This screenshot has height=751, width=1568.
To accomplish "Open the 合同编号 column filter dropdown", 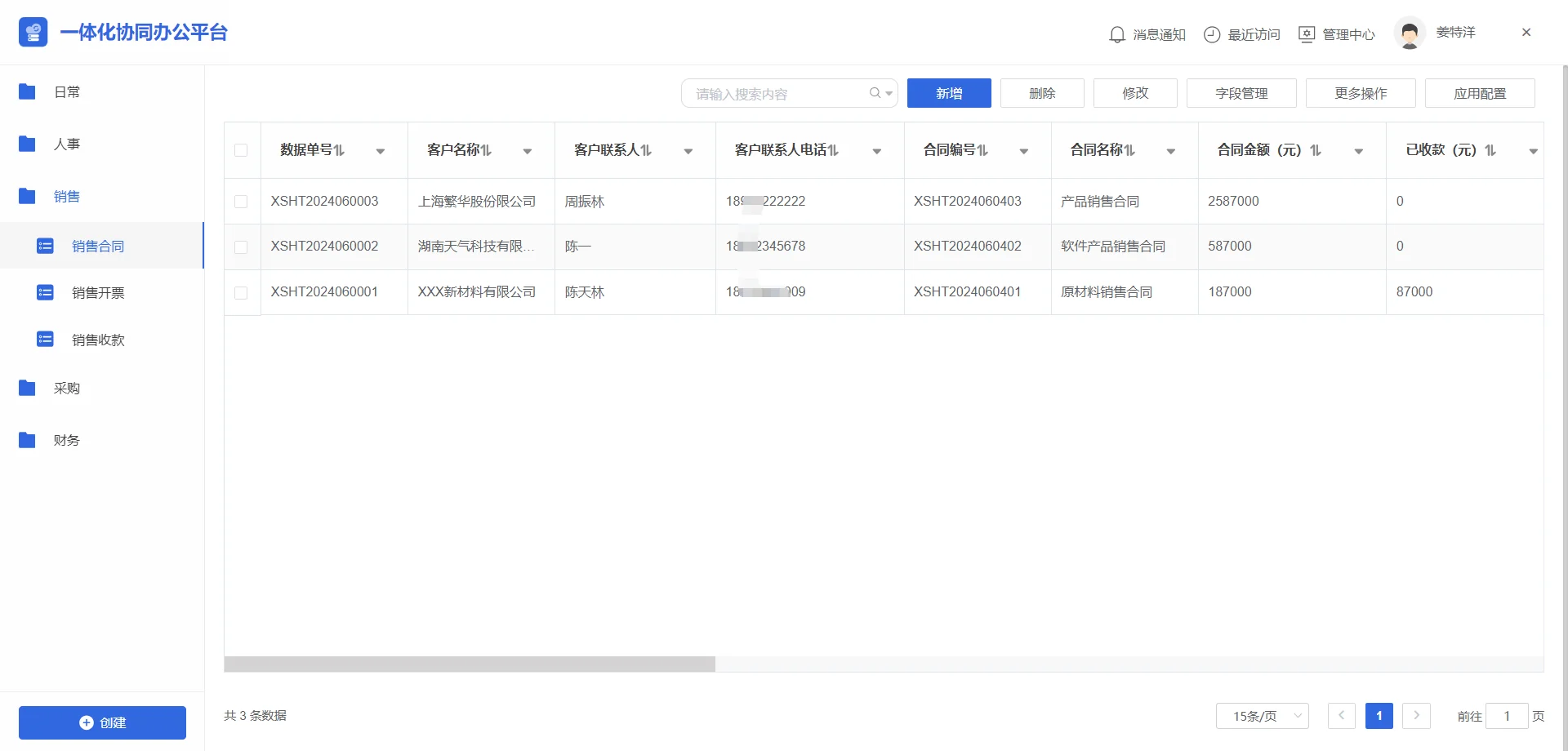I will (x=1024, y=151).
